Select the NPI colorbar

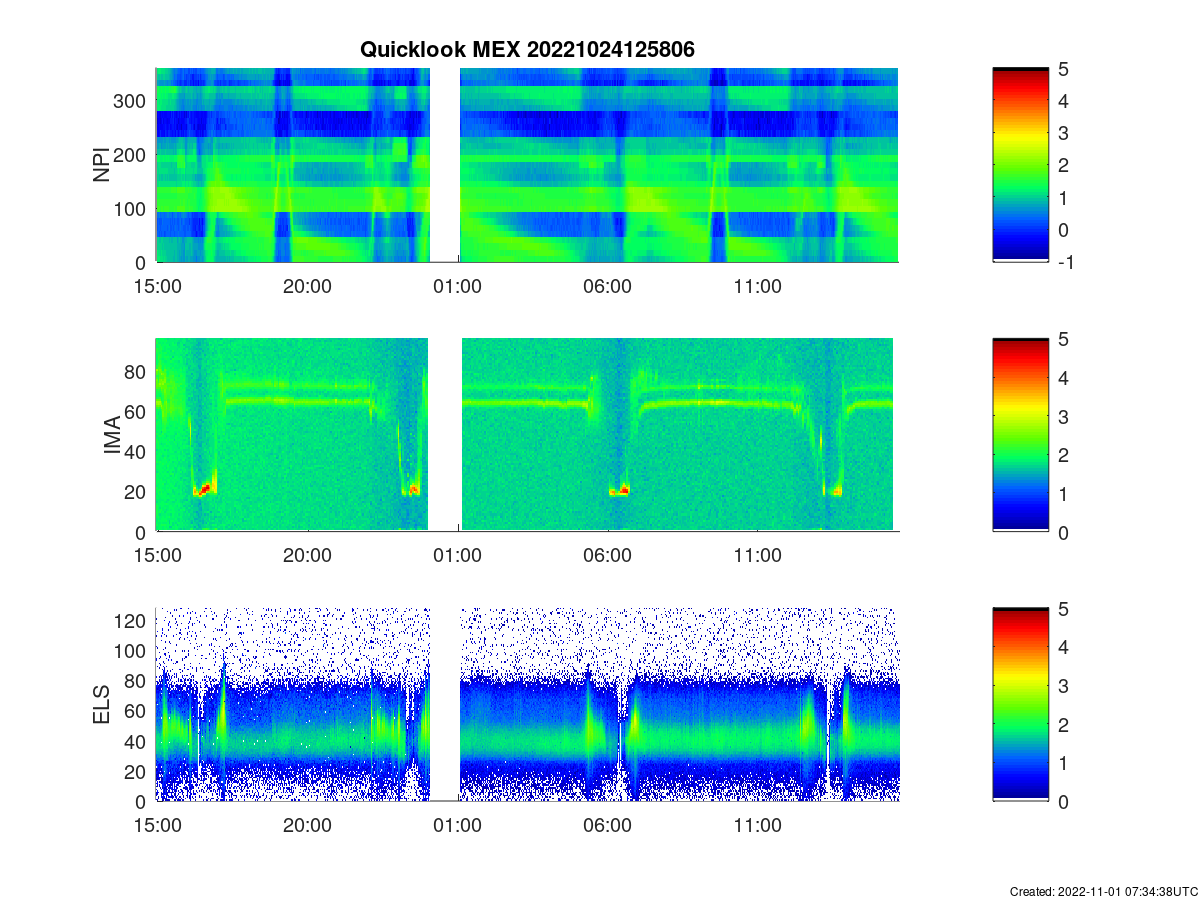click(1020, 165)
